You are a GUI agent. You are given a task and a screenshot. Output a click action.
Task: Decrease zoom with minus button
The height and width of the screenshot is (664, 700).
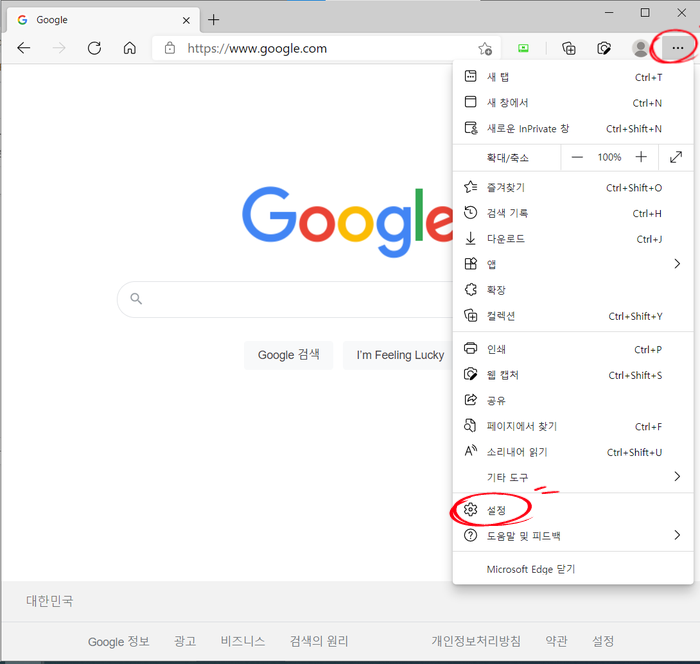(577, 157)
